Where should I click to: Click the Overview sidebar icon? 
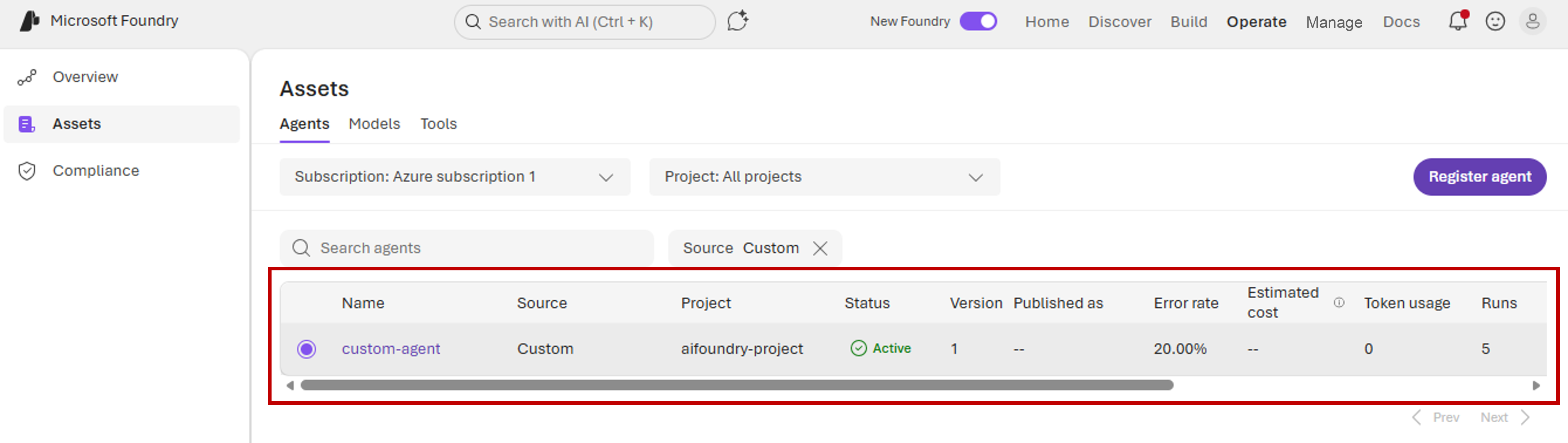[27, 77]
